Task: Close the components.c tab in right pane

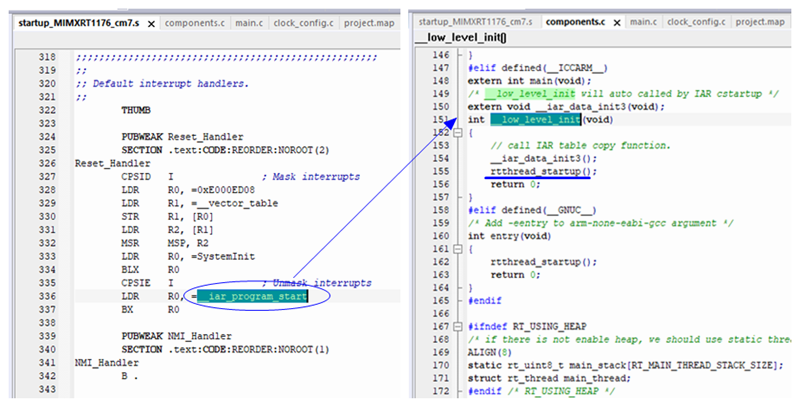Action: pyautogui.click(x=618, y=21)
